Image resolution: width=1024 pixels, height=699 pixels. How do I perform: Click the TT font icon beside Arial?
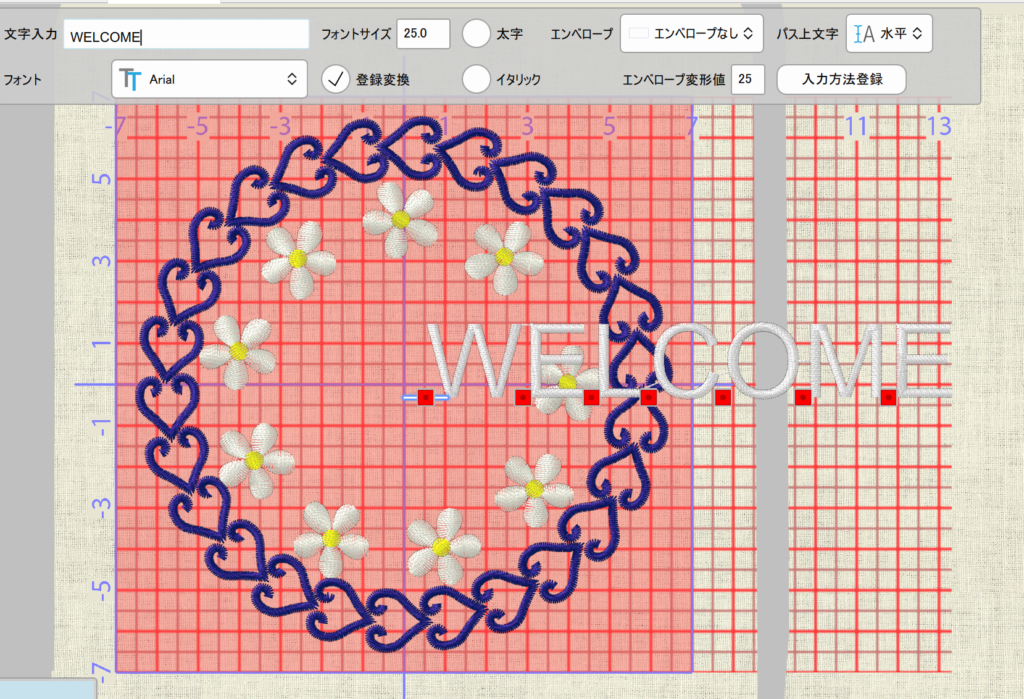coord(130,79)
